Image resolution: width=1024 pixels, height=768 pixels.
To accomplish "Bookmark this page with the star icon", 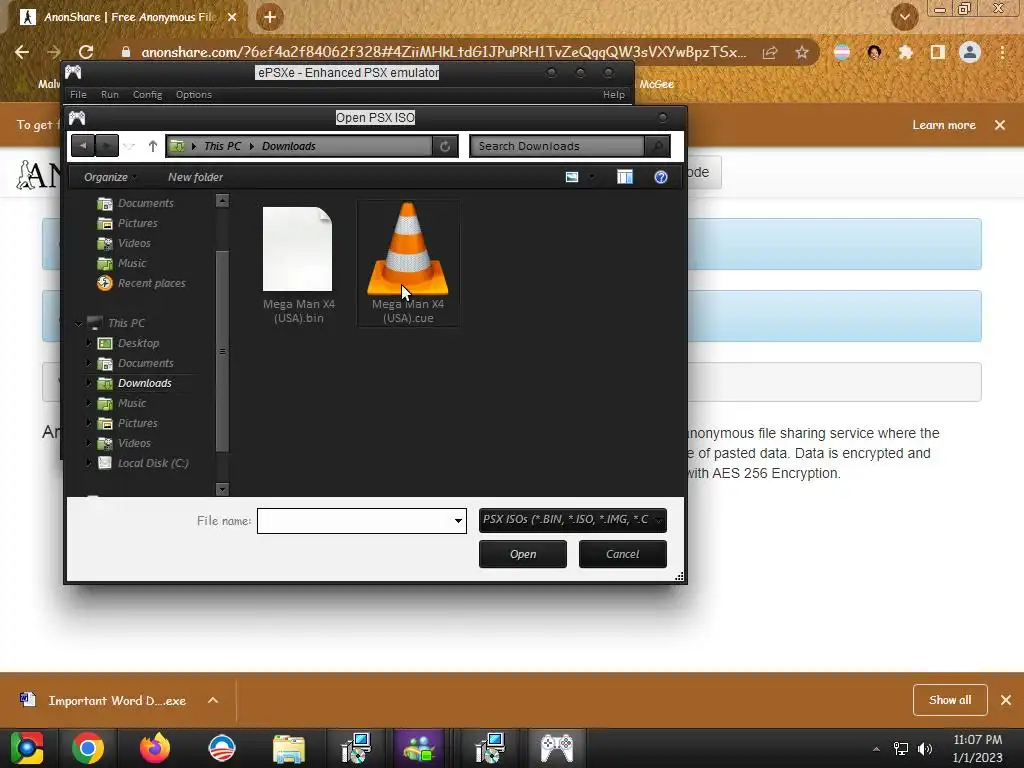I will pos(802,52).
